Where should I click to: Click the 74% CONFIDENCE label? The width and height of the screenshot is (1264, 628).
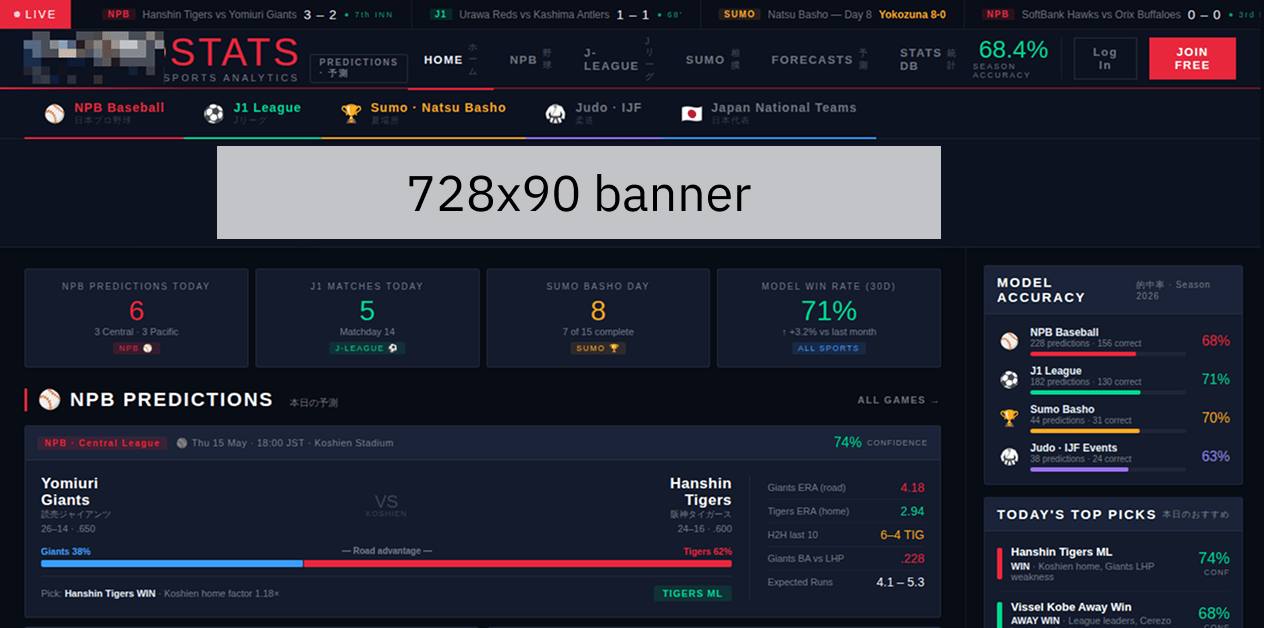880,443
